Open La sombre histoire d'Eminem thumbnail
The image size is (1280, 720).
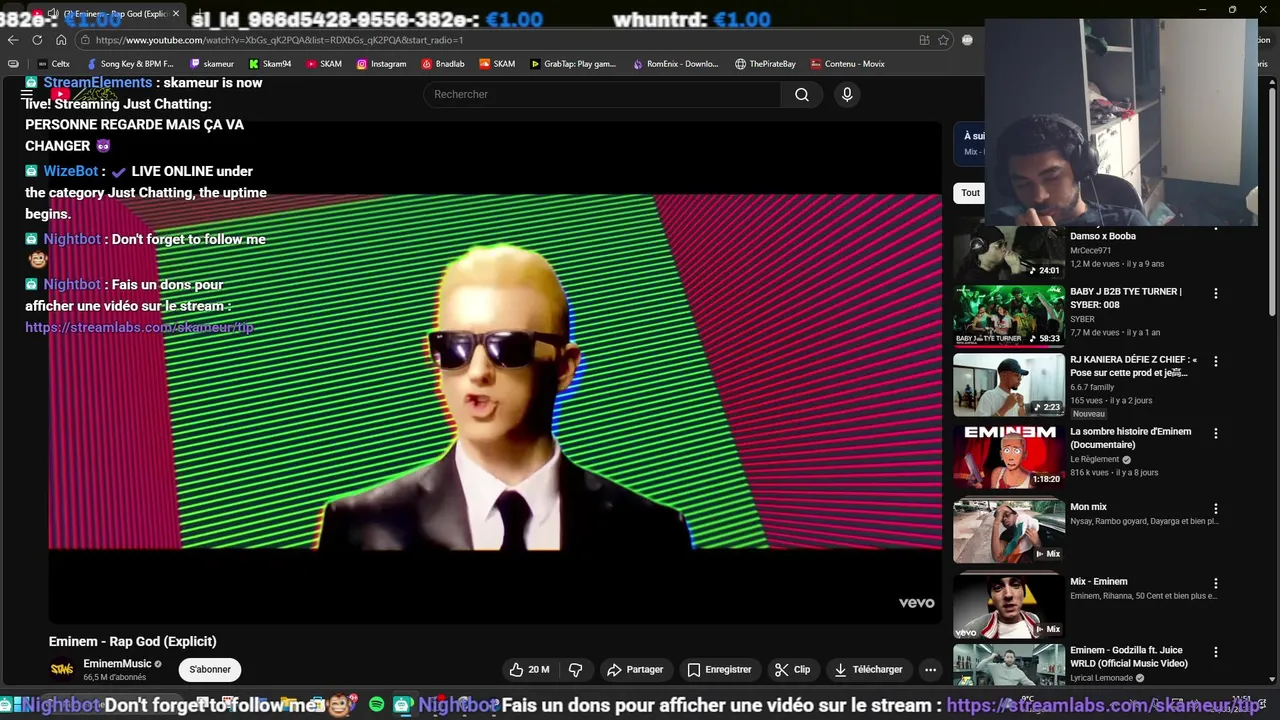coord(1009,457)
